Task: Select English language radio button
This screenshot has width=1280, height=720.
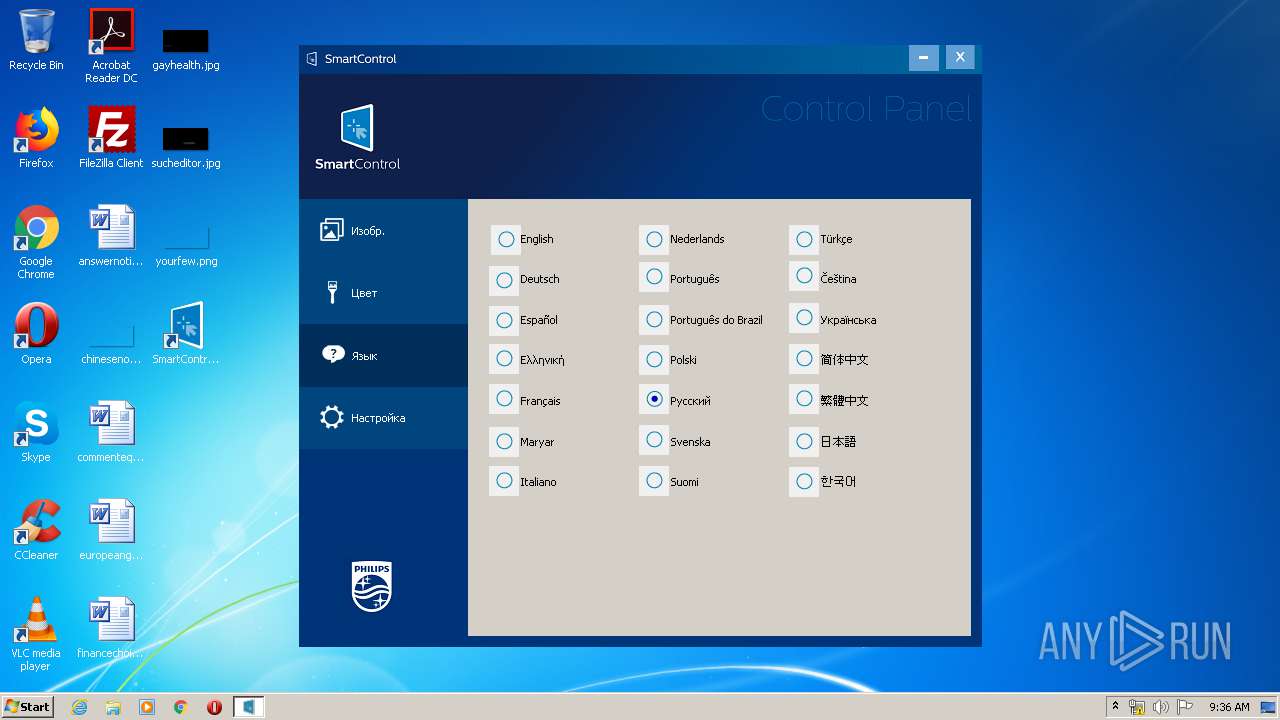Action: pyautogui.click(x=506, y=239)
